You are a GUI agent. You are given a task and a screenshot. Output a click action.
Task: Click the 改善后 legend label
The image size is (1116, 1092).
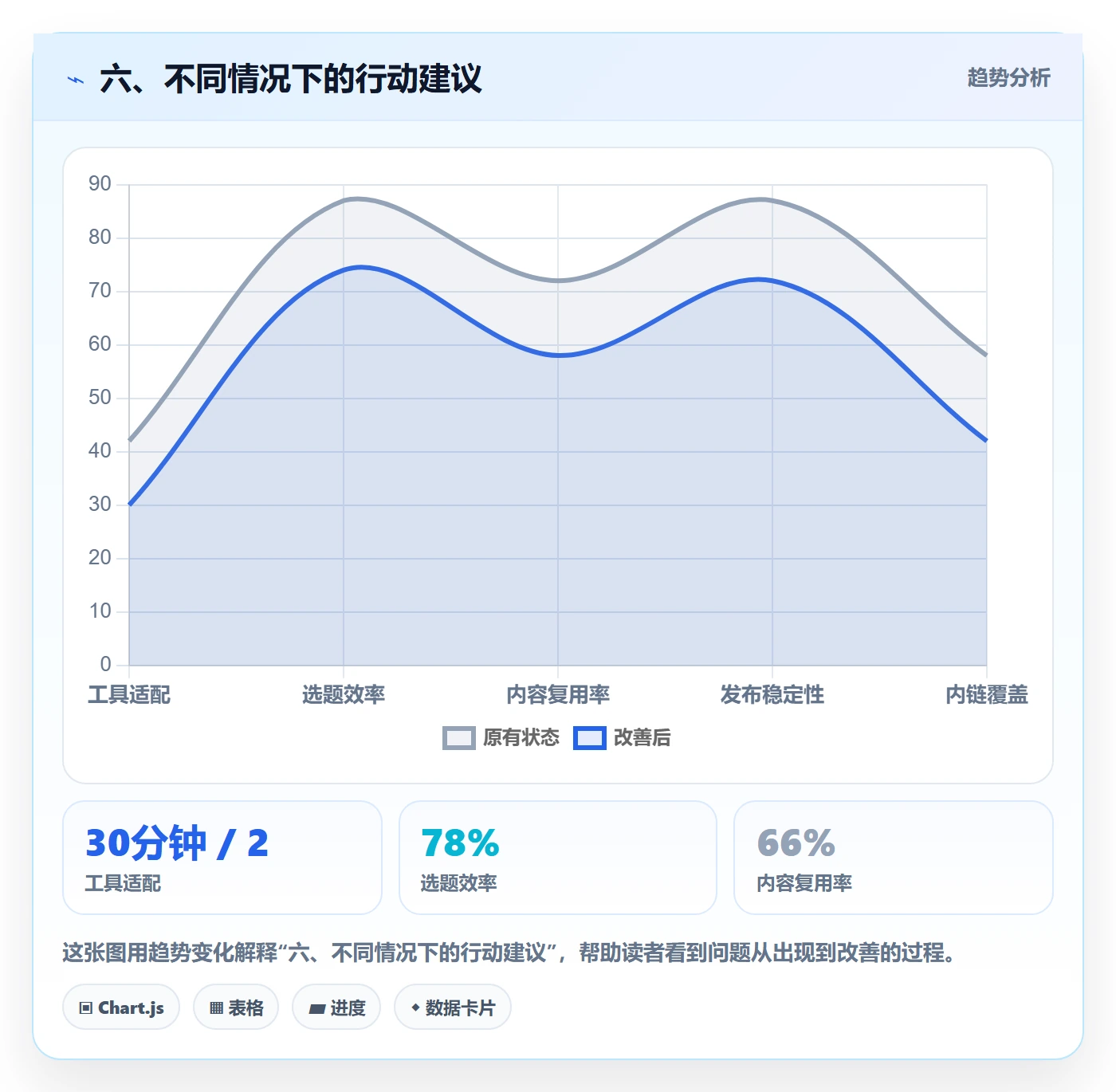642,738
